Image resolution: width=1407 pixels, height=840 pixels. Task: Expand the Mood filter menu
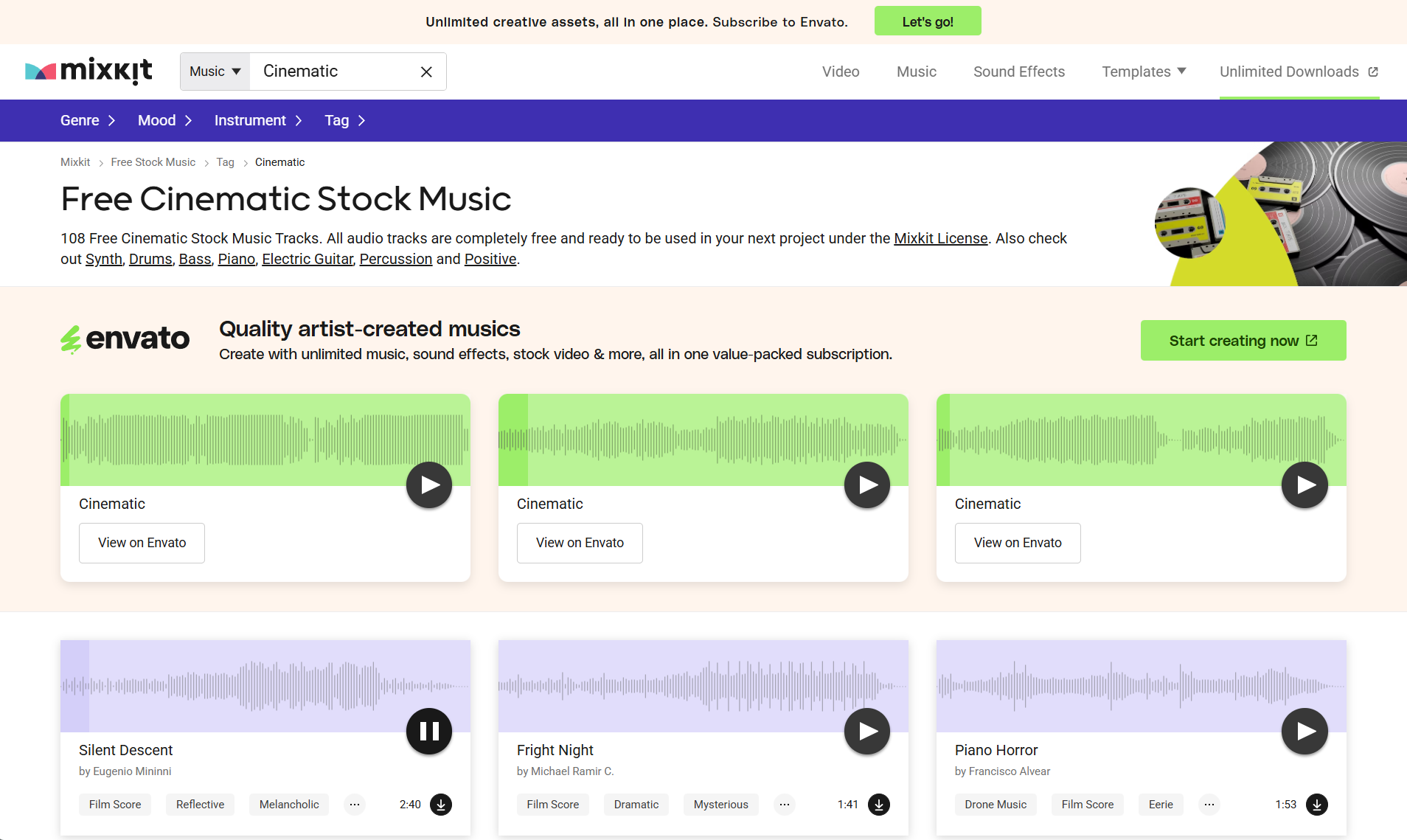(165, 120)
